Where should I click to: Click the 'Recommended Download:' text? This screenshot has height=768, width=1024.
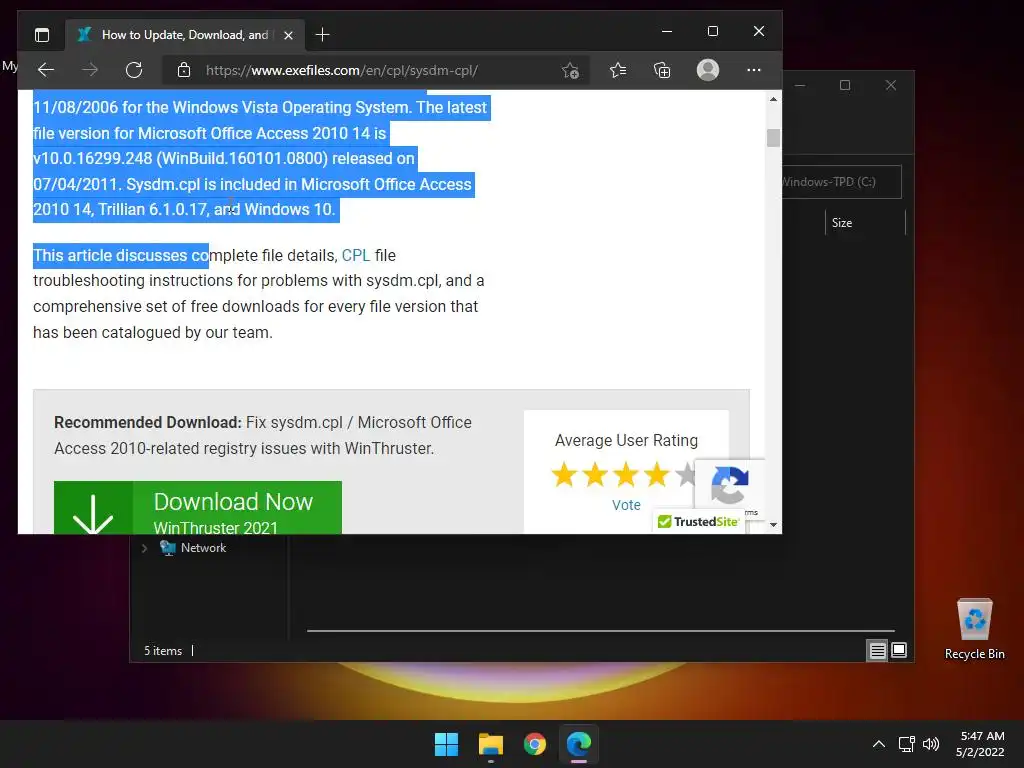click(x=148, y=423)
